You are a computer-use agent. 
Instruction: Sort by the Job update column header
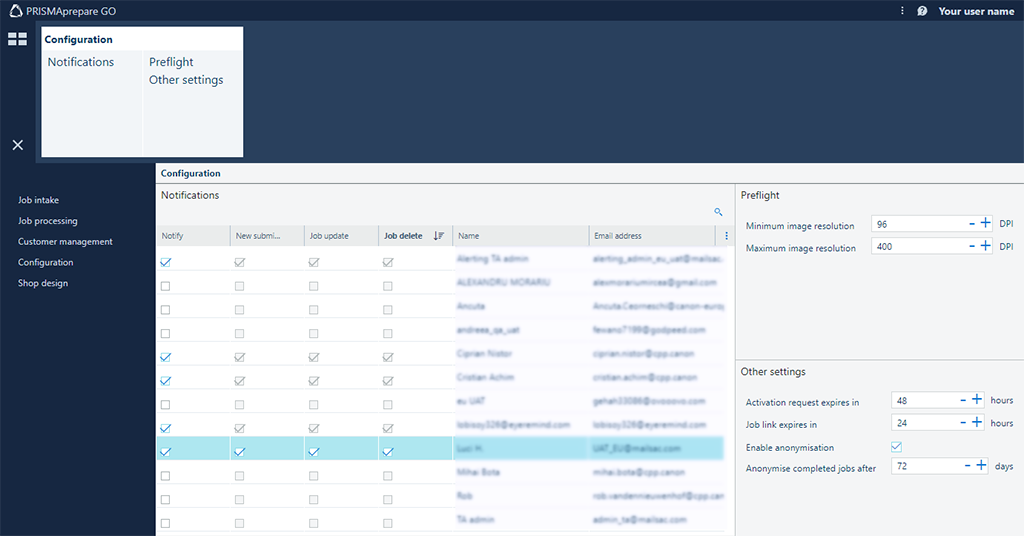pyautogui.click(x=342, y=236)
